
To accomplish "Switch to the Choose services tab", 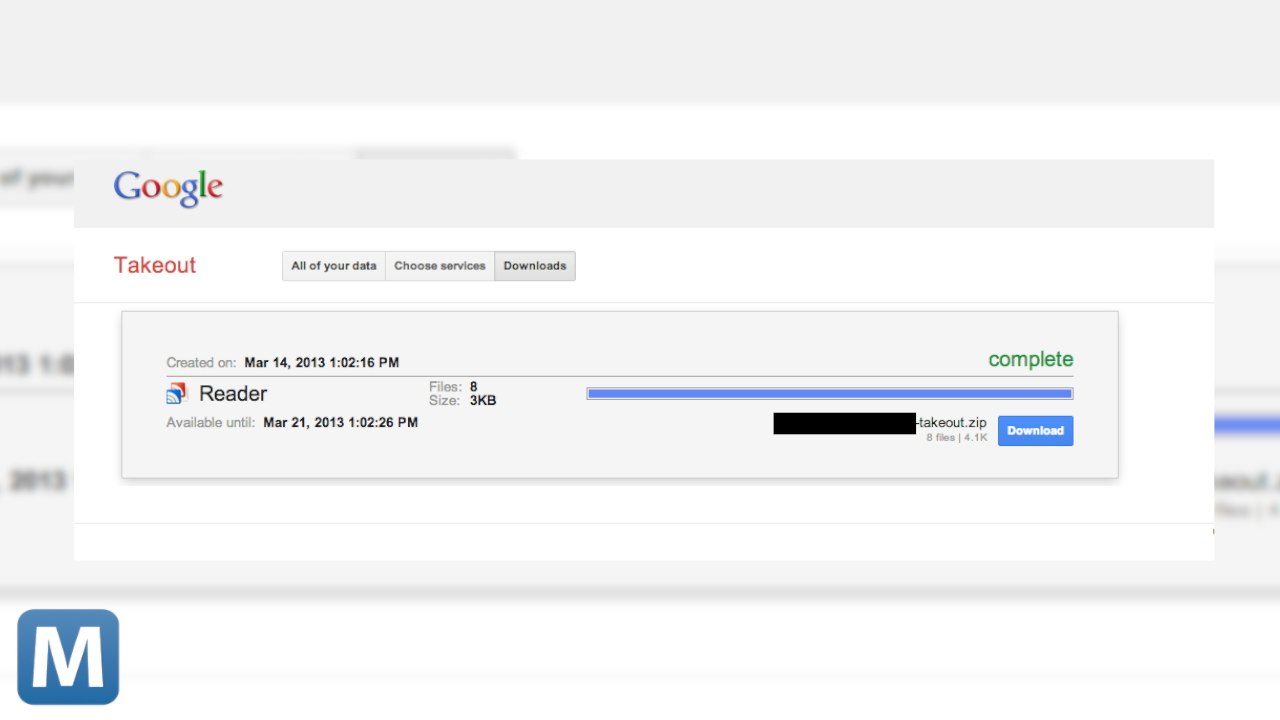I will coord(440,266).
